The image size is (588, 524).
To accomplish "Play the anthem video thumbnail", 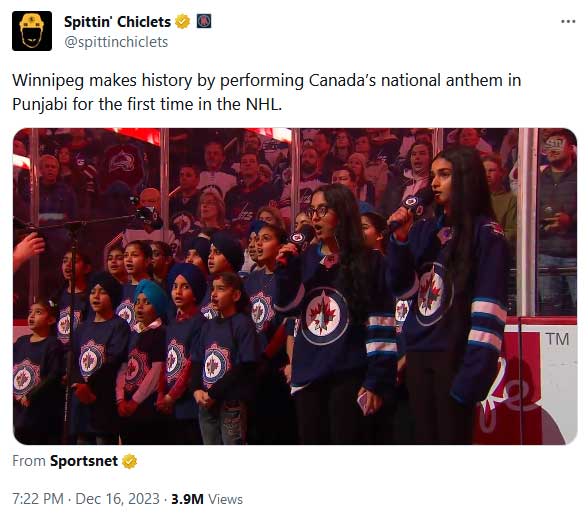I will click(295, 286).
